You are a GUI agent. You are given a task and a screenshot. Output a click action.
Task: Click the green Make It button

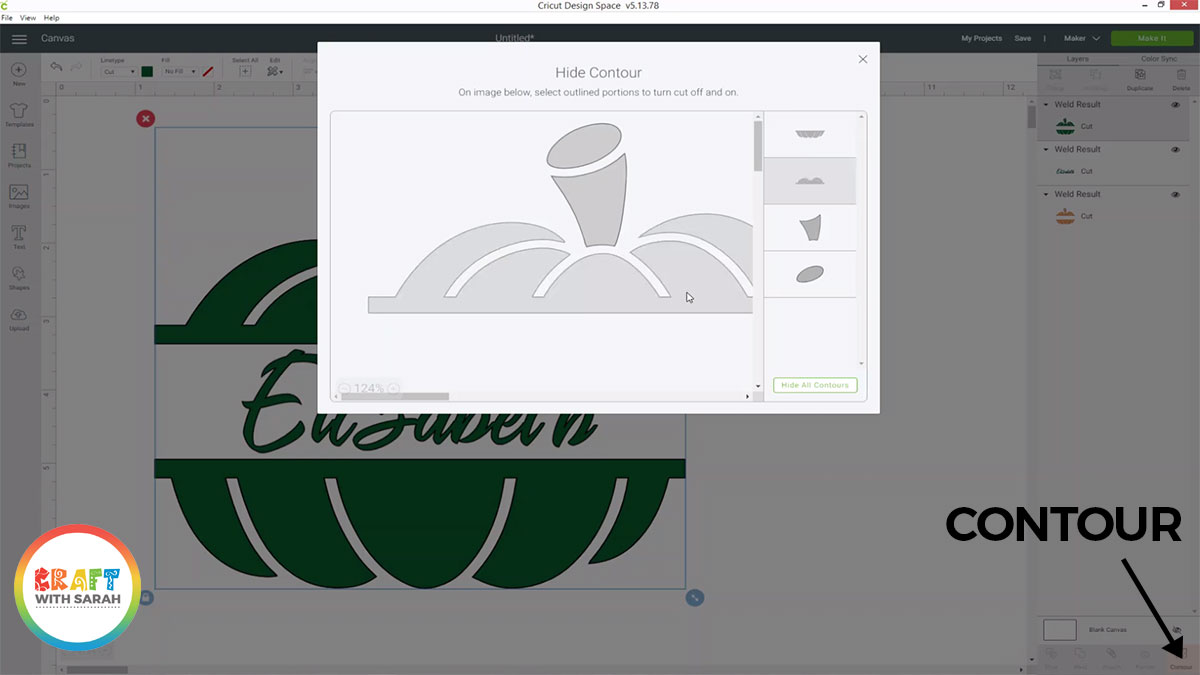click(x=1152, y=38)
